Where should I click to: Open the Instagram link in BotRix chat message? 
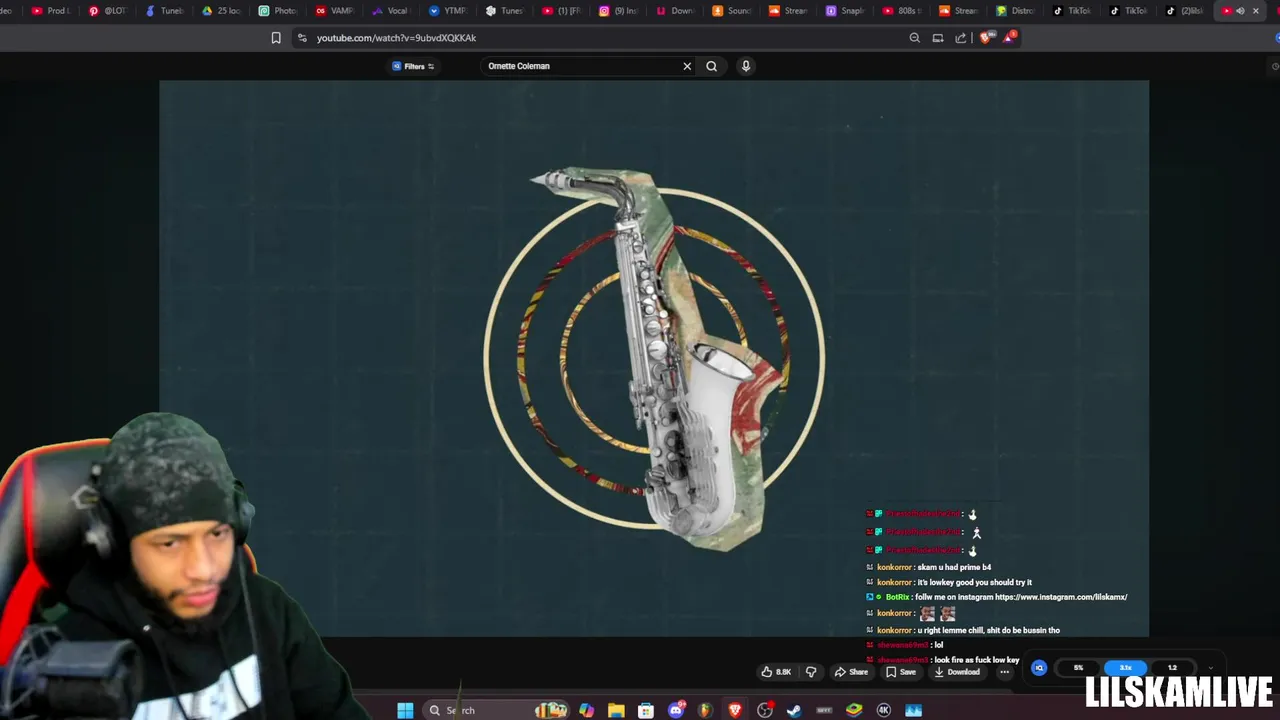point(1061,597)
